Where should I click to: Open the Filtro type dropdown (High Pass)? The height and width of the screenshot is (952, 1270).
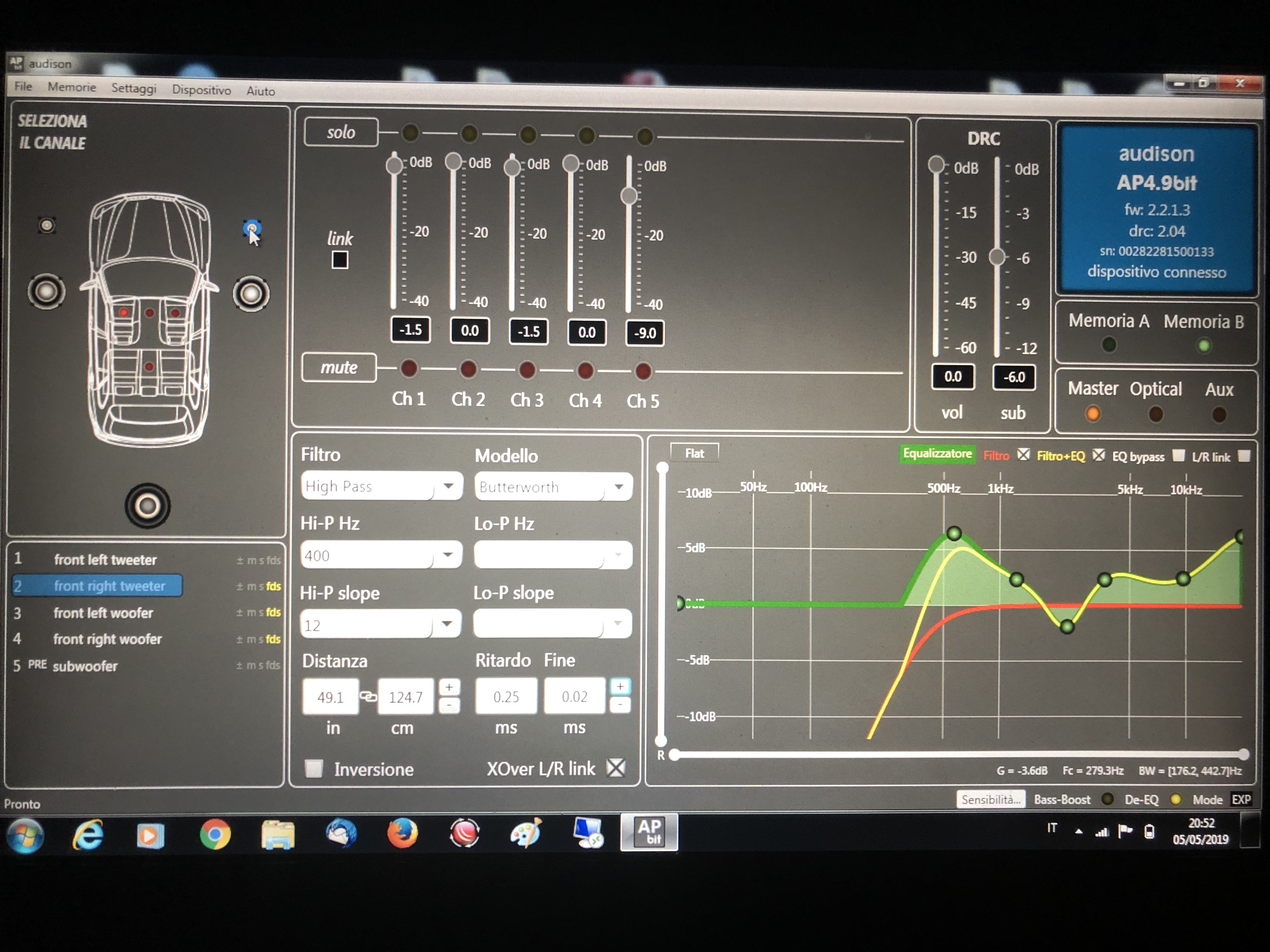click(x=382, y=486)
